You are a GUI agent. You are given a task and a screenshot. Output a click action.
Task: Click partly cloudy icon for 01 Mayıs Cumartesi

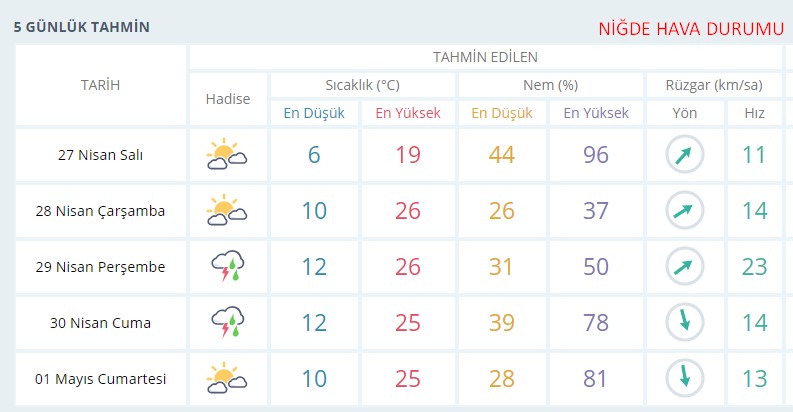click(x=227, y=379)
